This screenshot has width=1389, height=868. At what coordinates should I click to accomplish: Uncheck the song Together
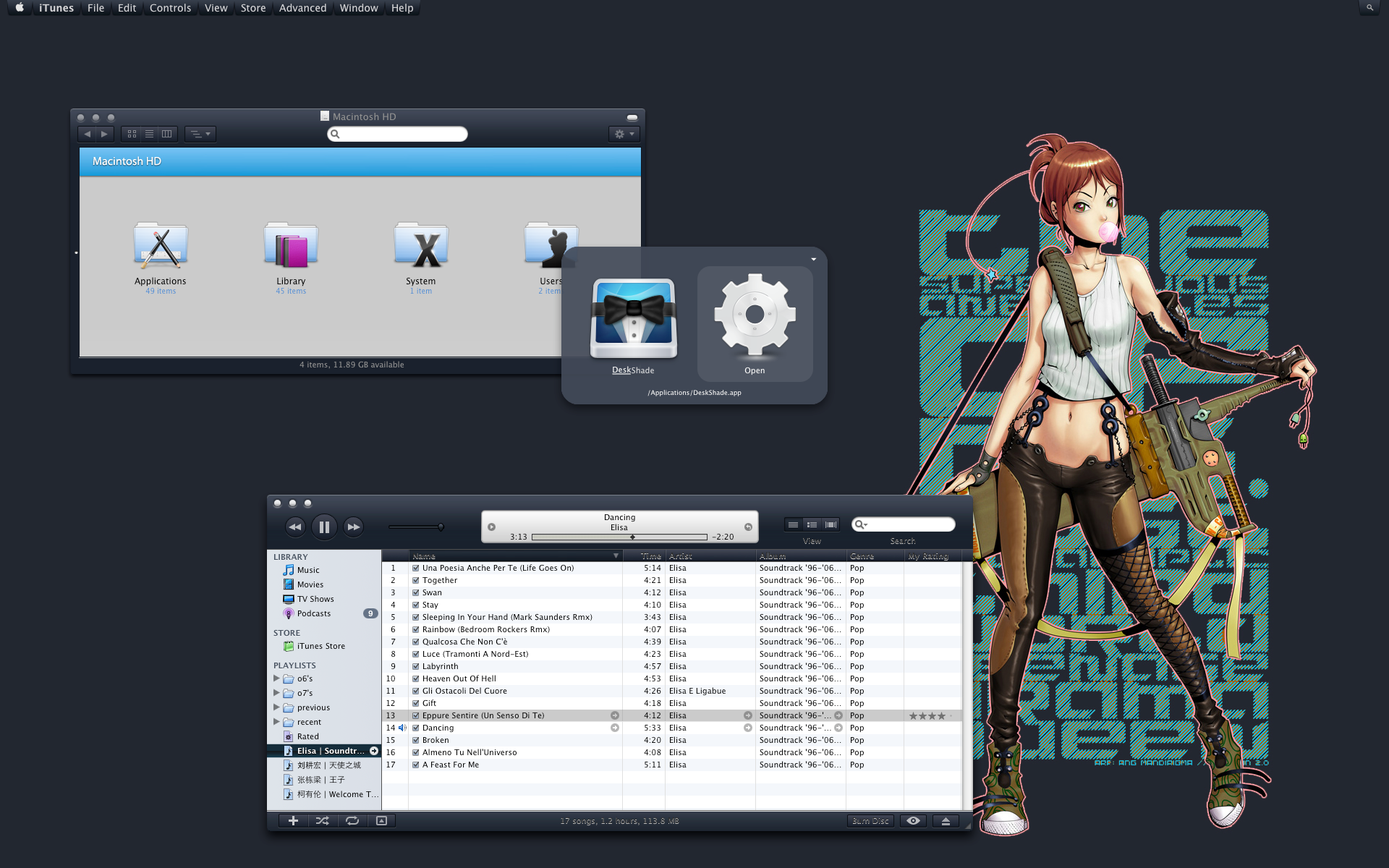point(416,580)
